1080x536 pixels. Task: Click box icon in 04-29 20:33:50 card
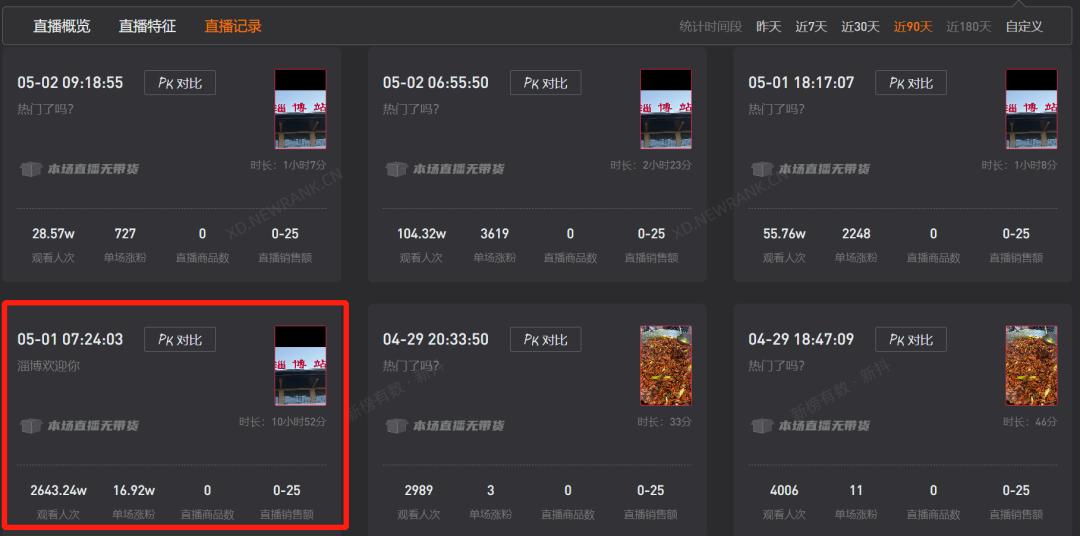(396, 426)
